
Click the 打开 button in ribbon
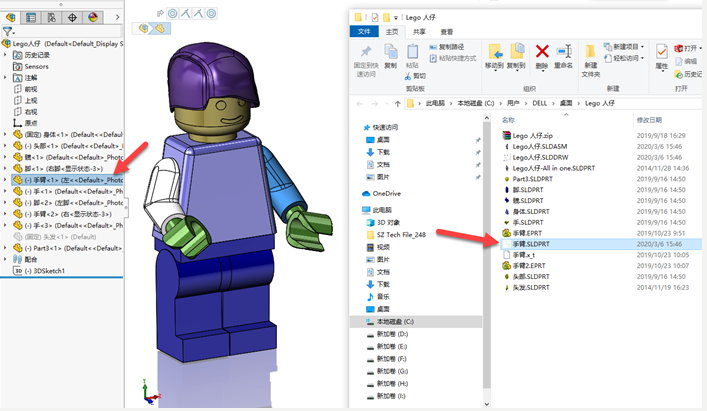(688, 48)
